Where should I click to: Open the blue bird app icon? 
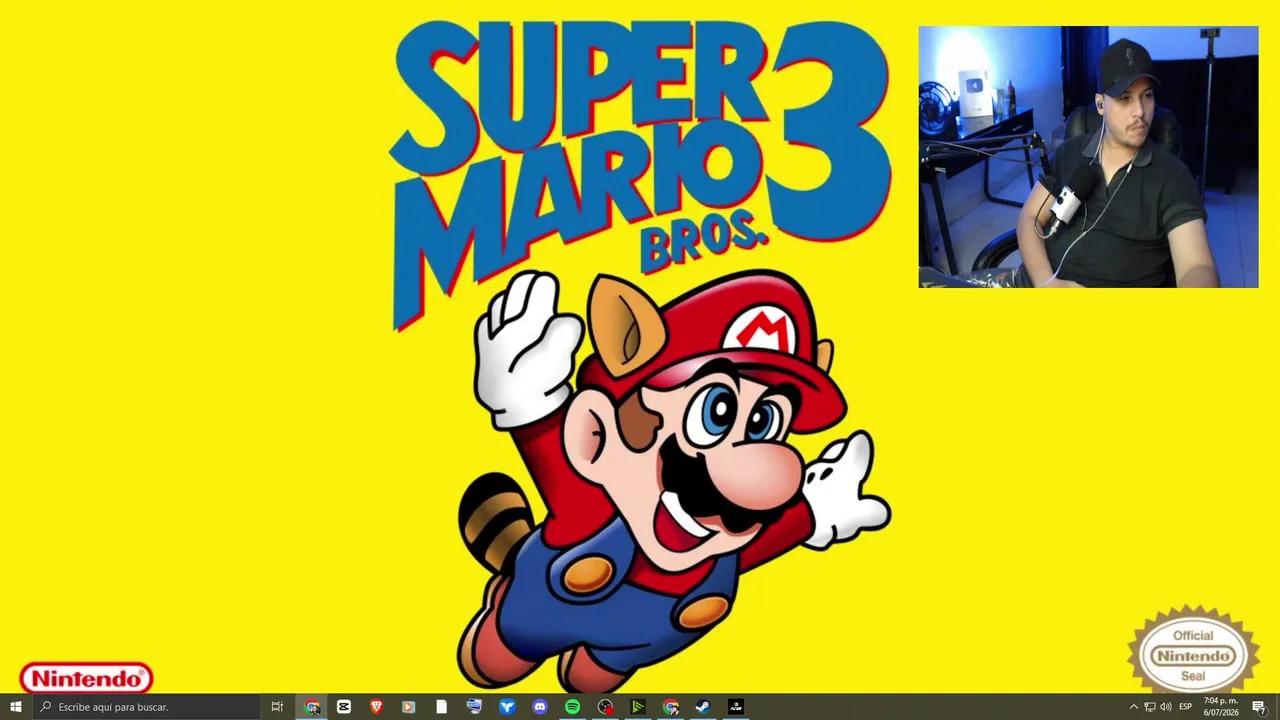click(x=507, y=707)
